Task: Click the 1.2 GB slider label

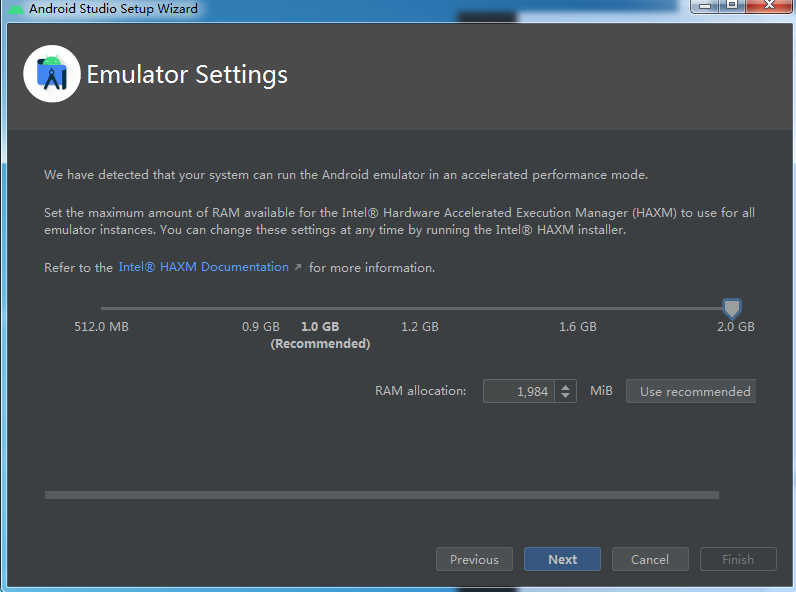Action: tap(420, 326)
